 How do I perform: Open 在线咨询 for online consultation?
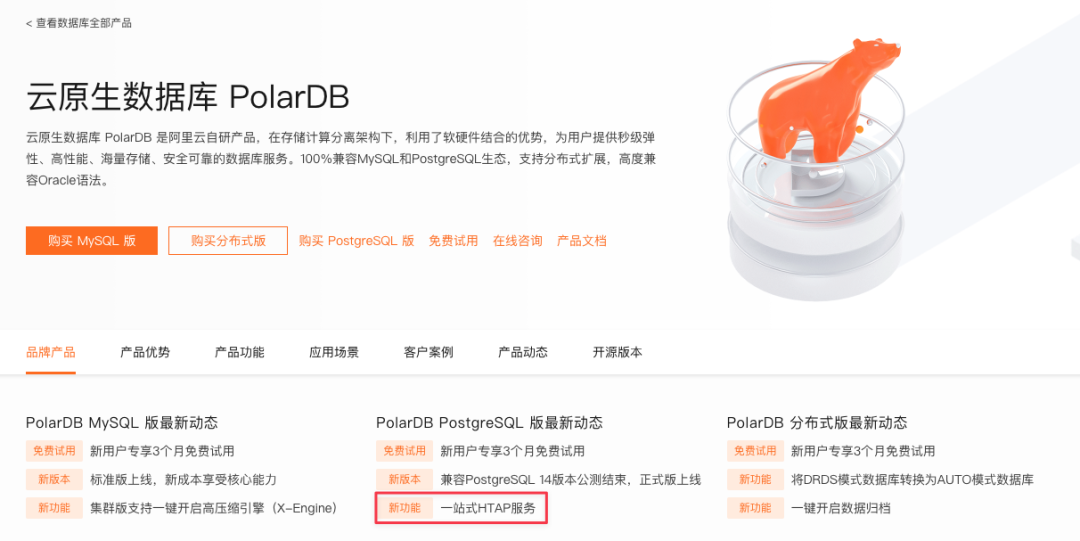(x=517, y=241)
